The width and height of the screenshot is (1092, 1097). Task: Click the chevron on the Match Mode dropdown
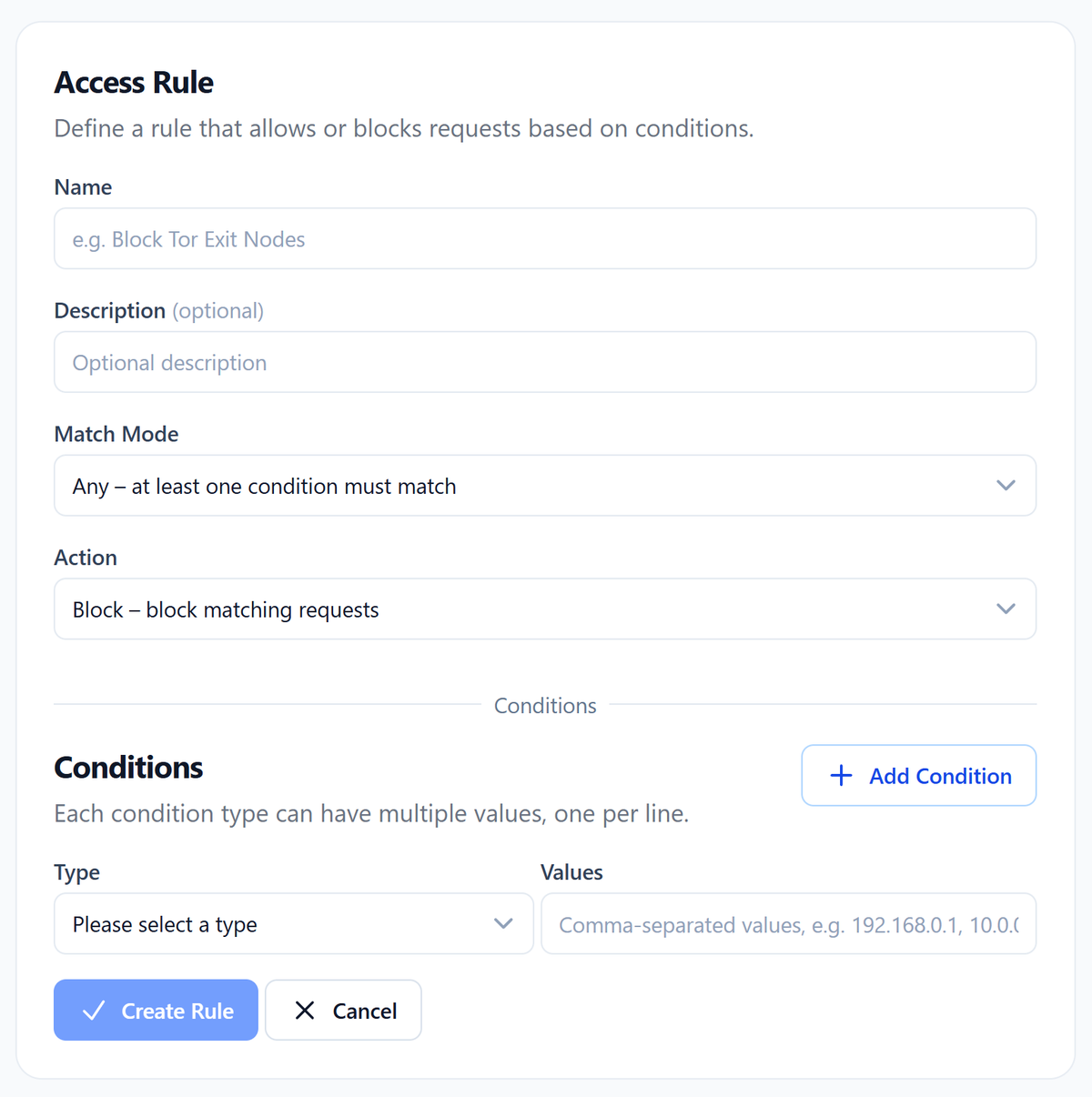pos(1006,485)
